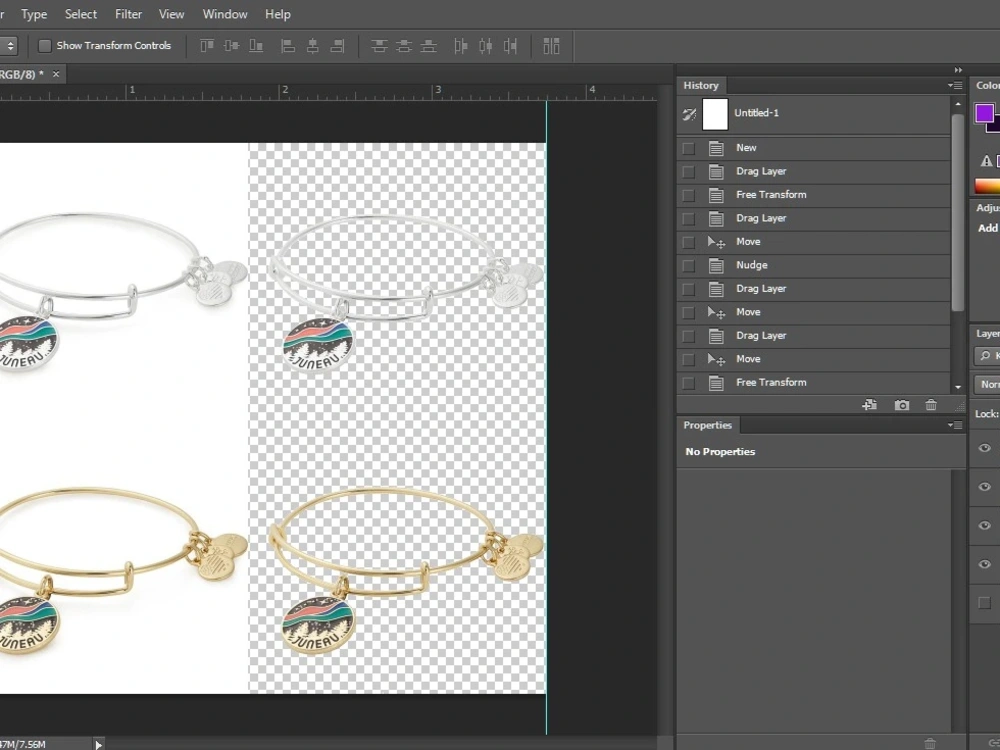This screenshot has height=750, width=1000.
Task: Click the Distribute horizontal centers icon
Action: pyautogui.click(x=485, y=46)
